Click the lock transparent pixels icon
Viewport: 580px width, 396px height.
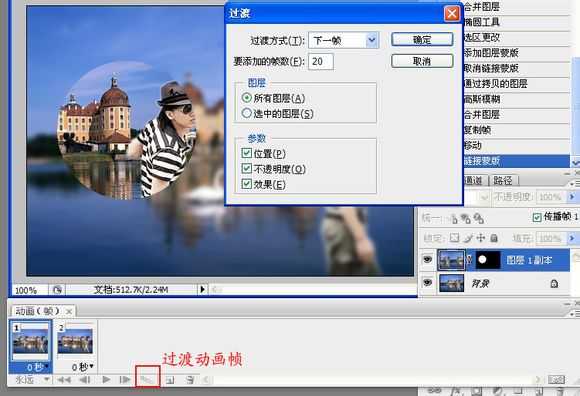coord(454,238)
